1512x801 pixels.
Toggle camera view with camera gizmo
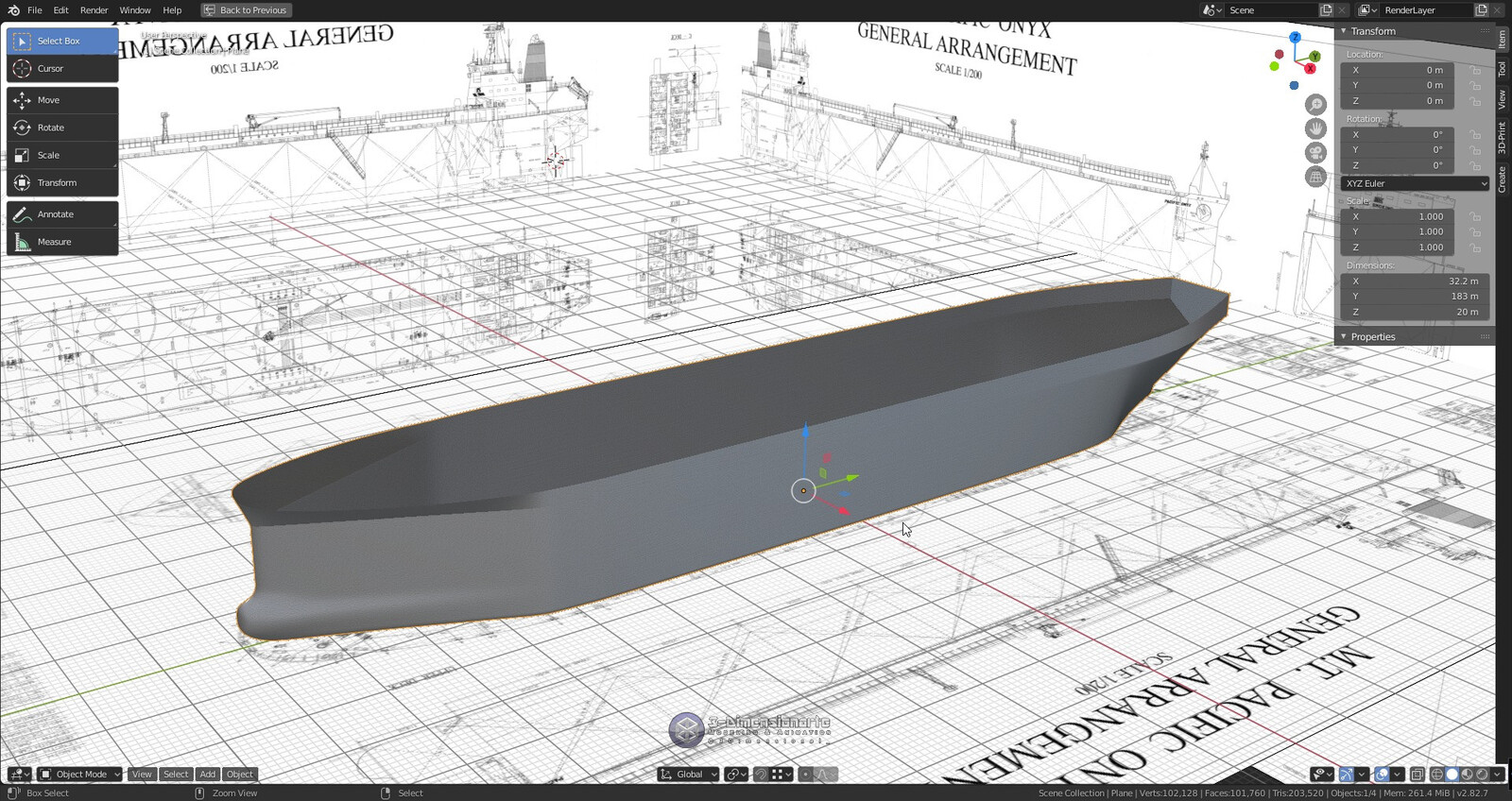tap(1315, 153)
